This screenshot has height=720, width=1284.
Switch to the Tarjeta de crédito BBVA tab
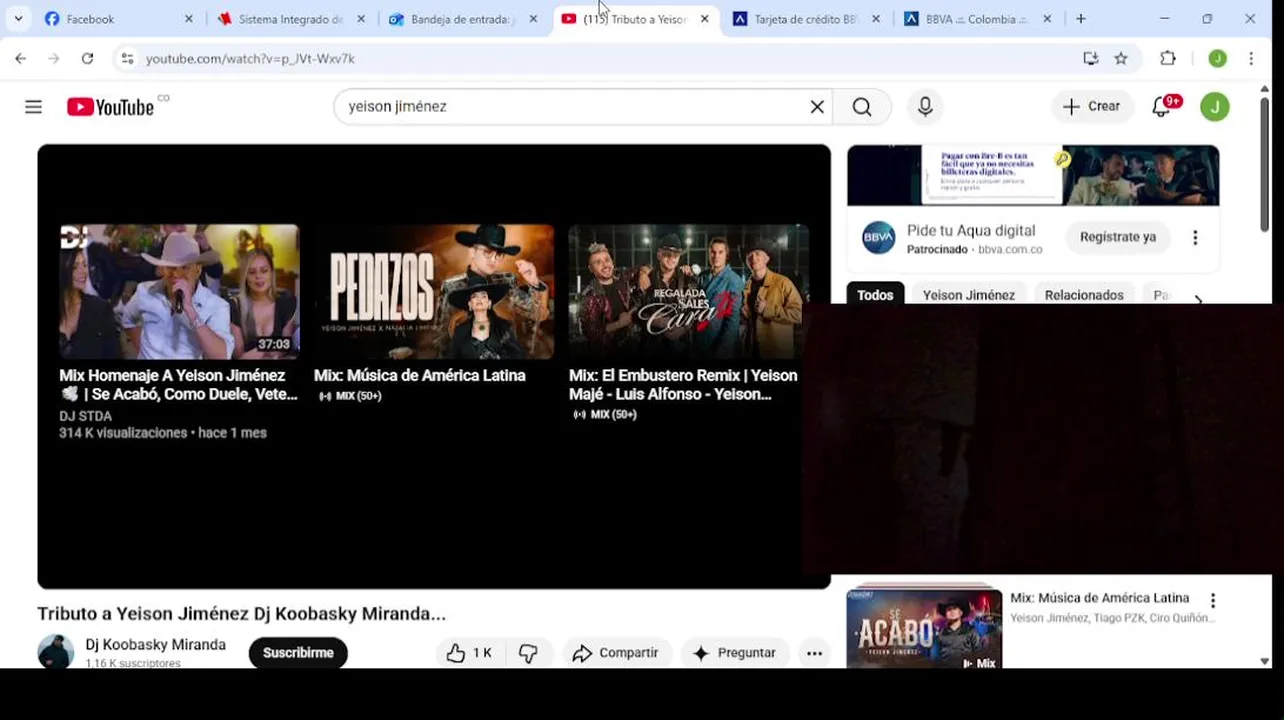807,19
